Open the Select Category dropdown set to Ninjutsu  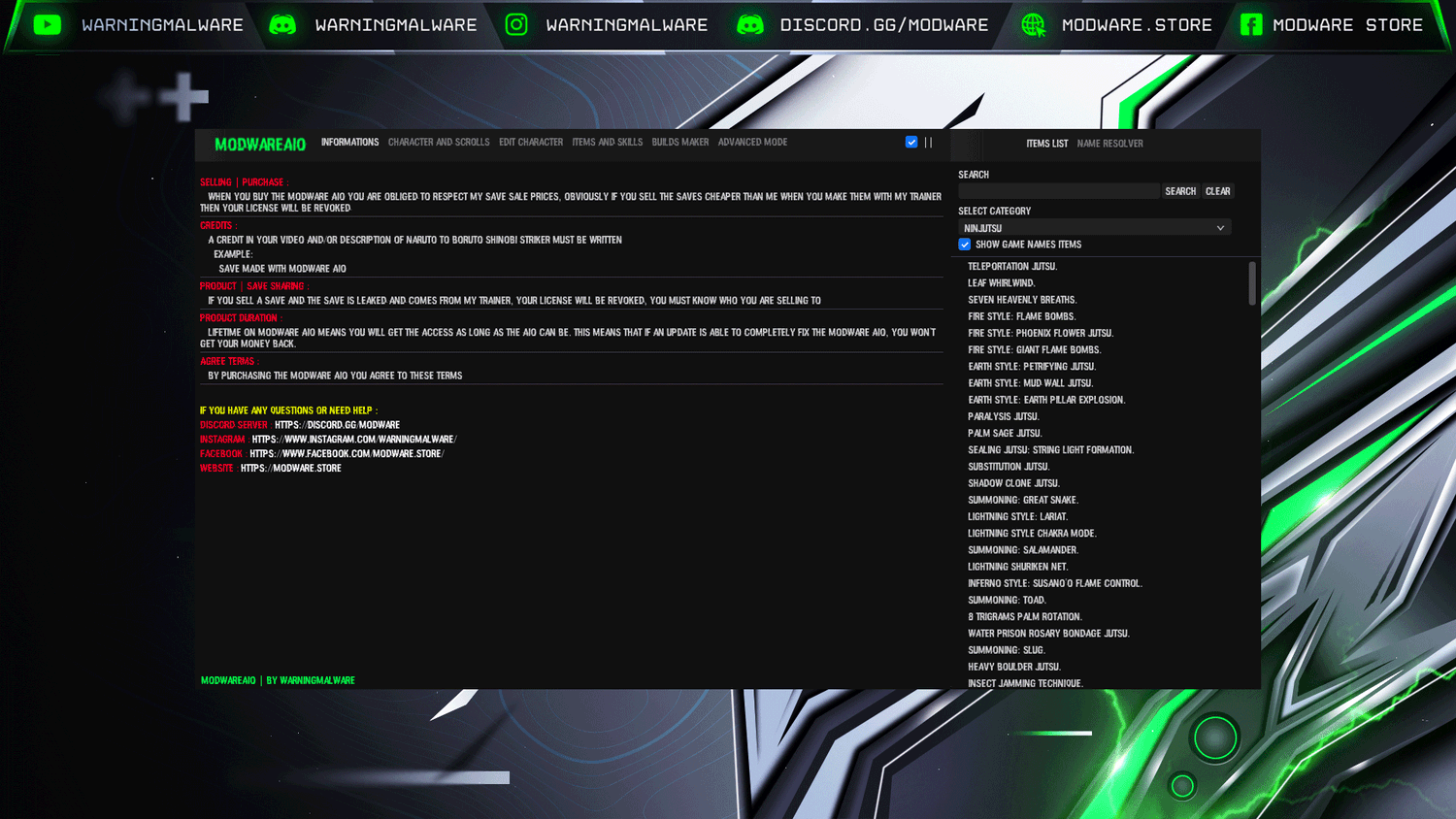click(1095, 228)
